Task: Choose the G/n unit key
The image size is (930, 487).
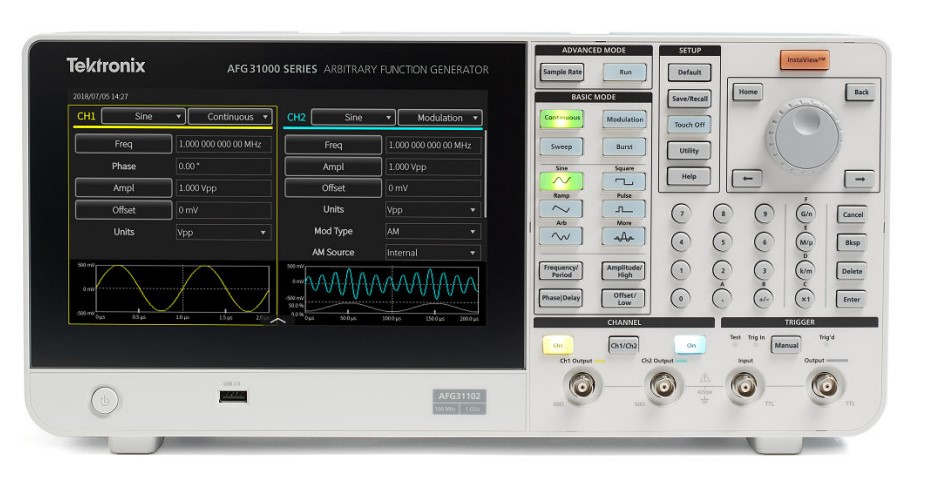Action: [x=805, y=214]
